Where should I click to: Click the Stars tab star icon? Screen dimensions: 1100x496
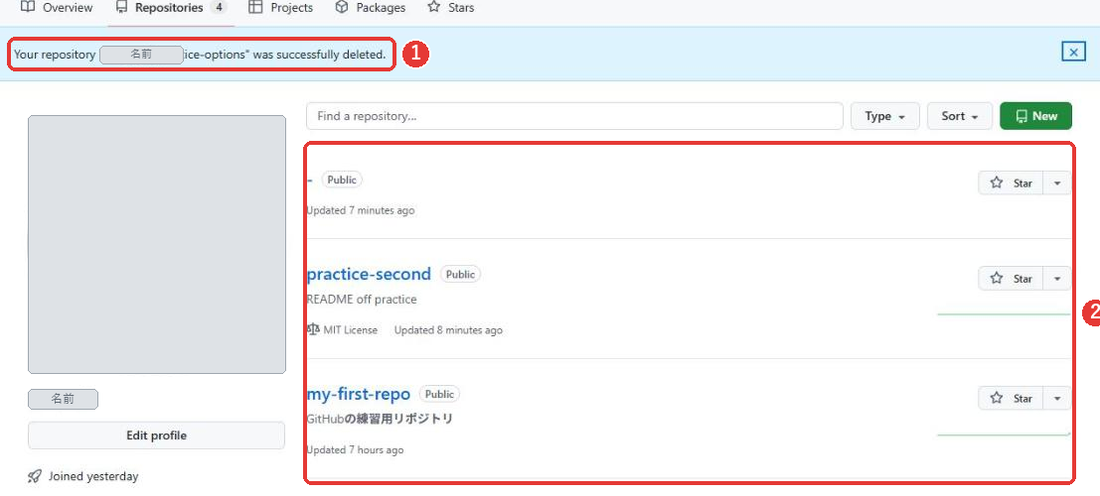pos(434,7)
